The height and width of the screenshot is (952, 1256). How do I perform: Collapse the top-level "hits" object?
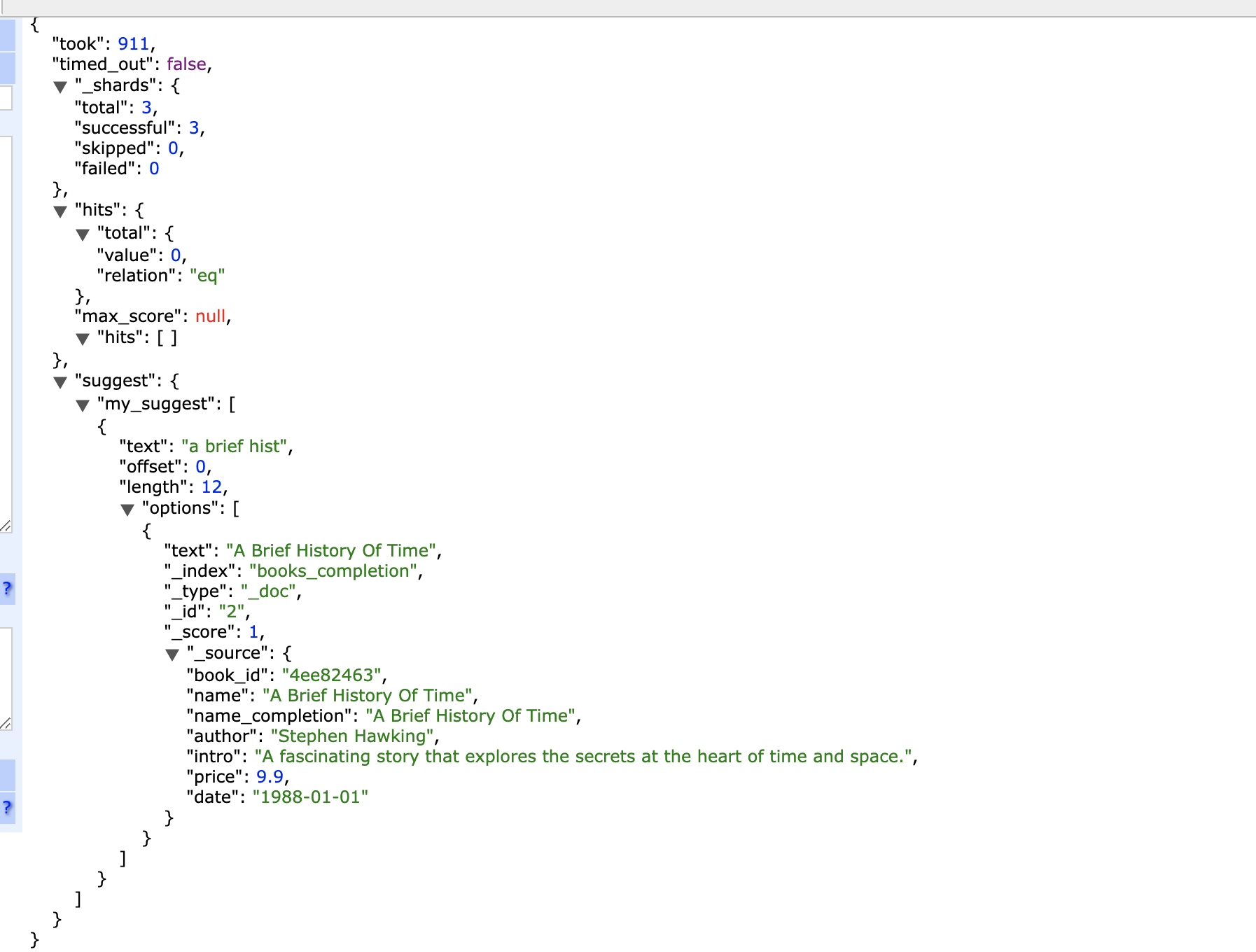(60, 211)
